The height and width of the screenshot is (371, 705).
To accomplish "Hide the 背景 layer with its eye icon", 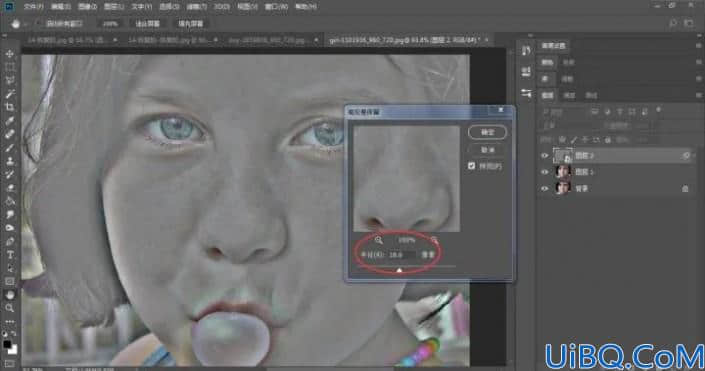I will click(x=544, y=188).
